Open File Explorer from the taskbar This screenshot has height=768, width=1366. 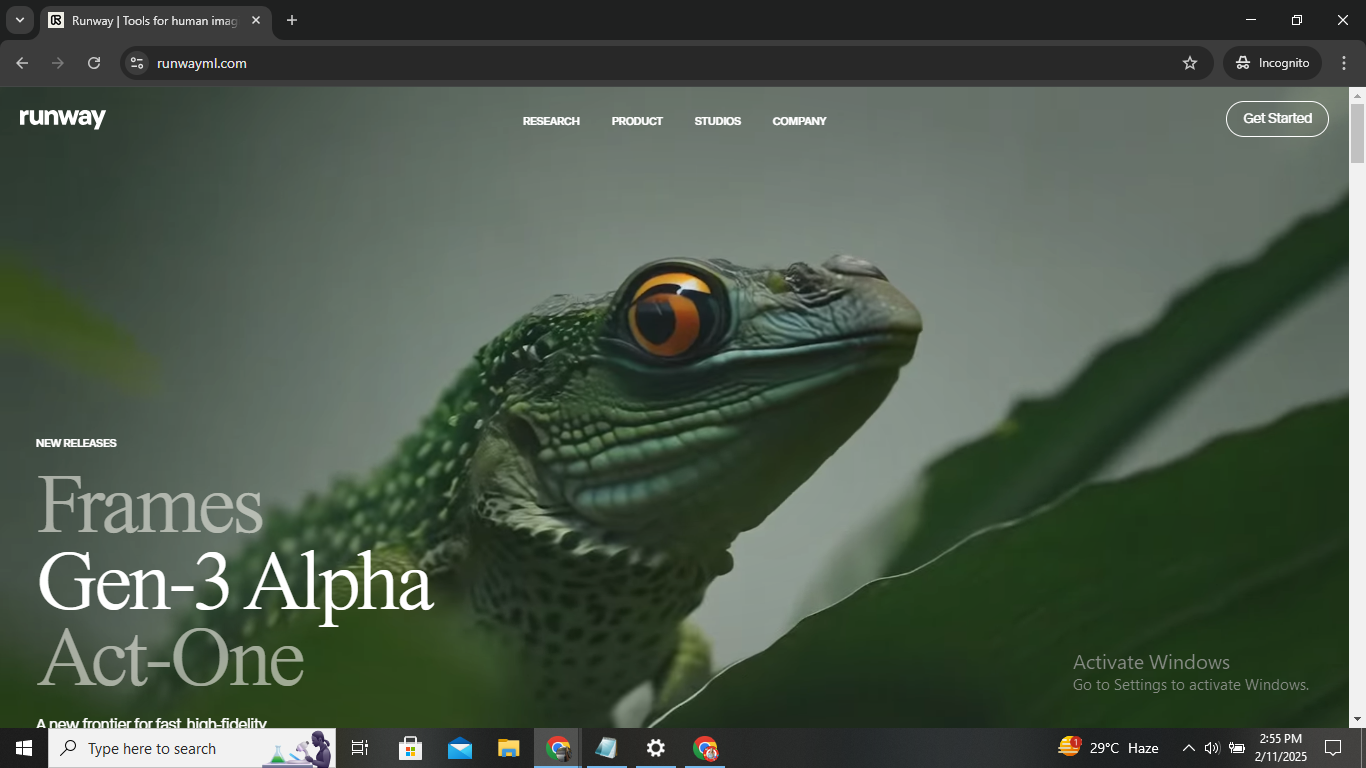tap(509, 748)
